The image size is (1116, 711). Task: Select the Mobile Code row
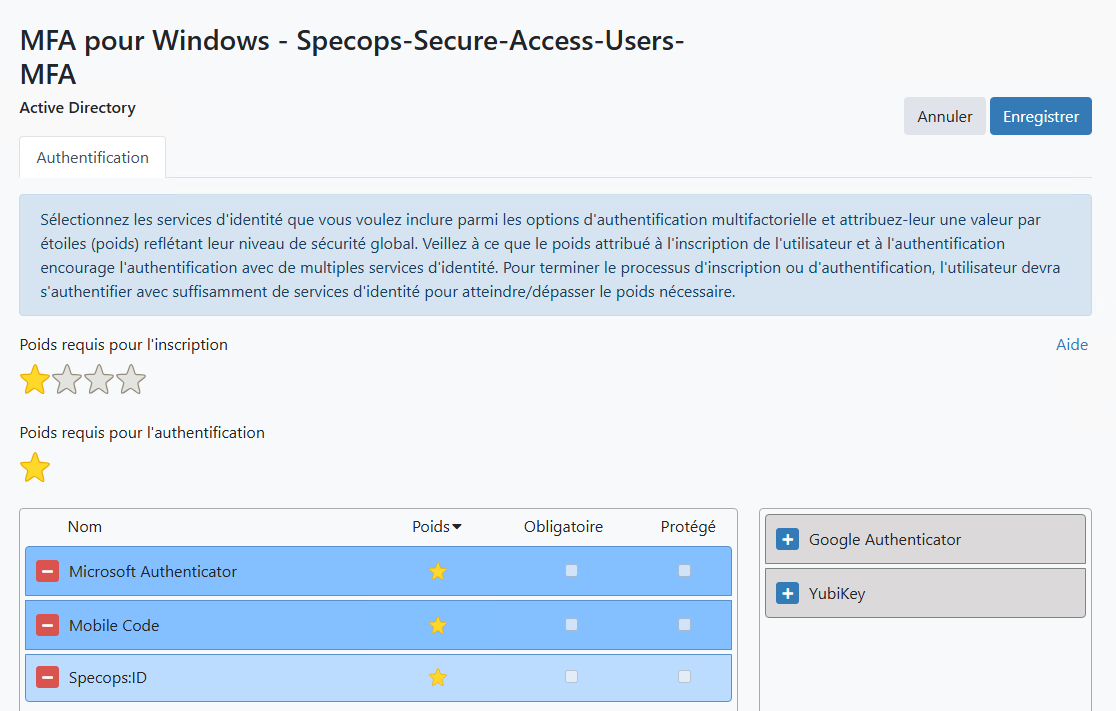coord(200,625)
